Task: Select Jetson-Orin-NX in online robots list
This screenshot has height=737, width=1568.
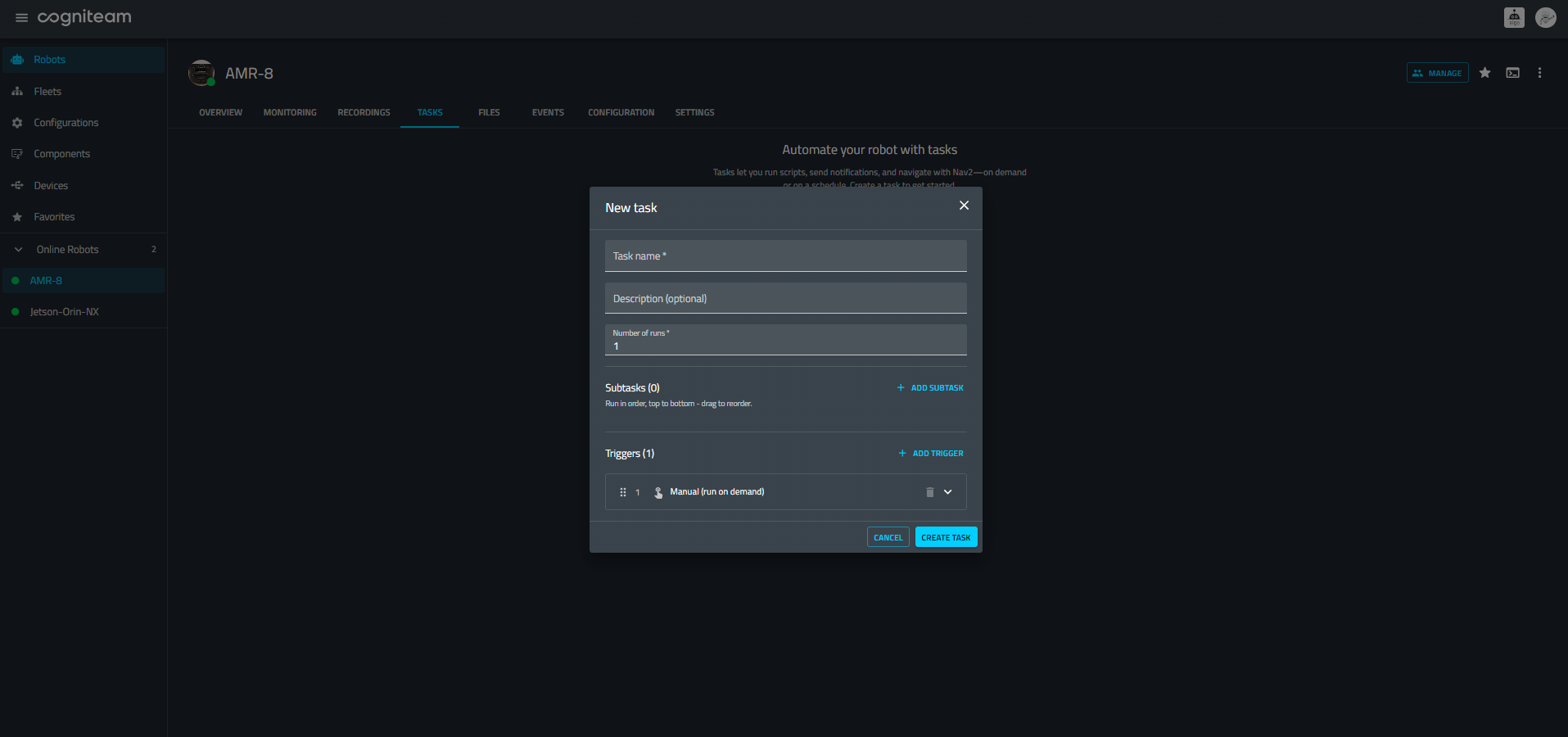Action: (84, 312)
